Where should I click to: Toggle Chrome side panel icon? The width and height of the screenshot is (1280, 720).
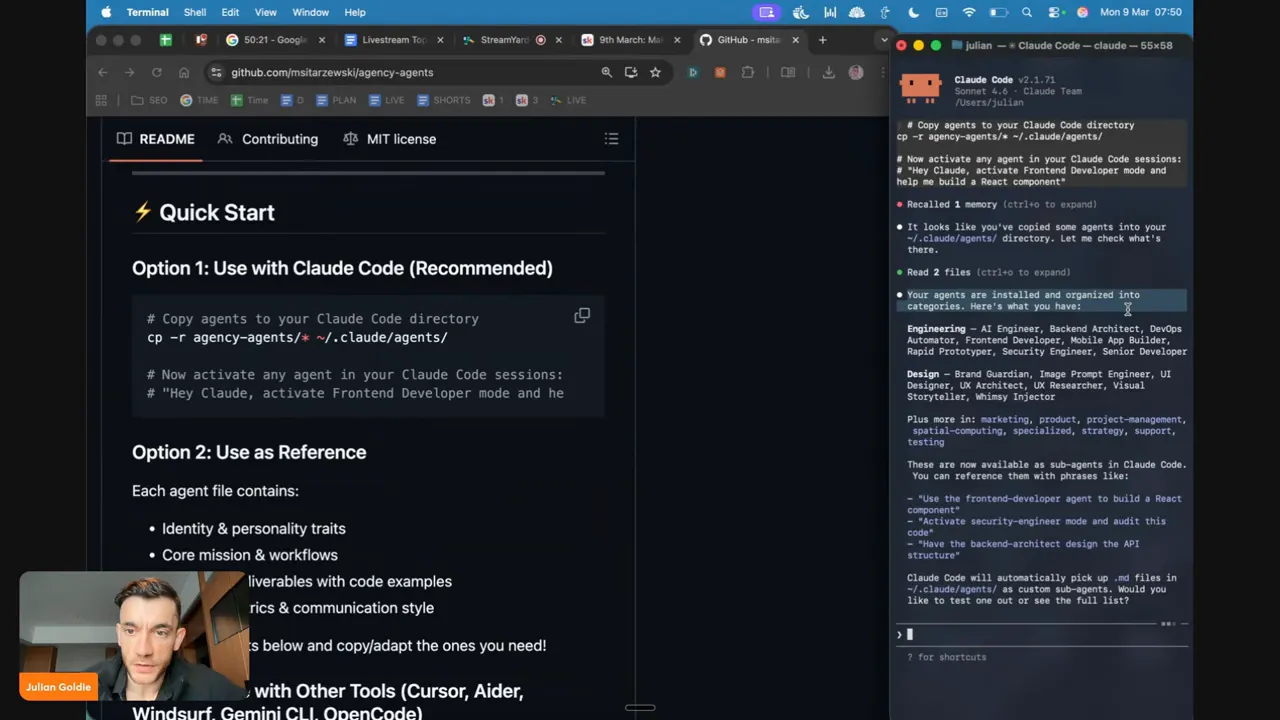click(788, 72)
